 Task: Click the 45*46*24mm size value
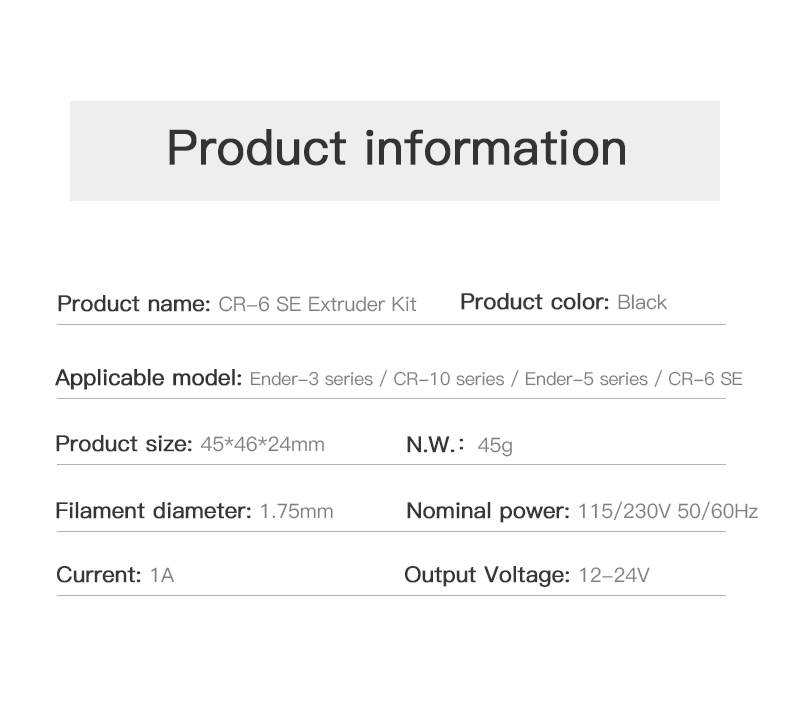pos(262,444)
